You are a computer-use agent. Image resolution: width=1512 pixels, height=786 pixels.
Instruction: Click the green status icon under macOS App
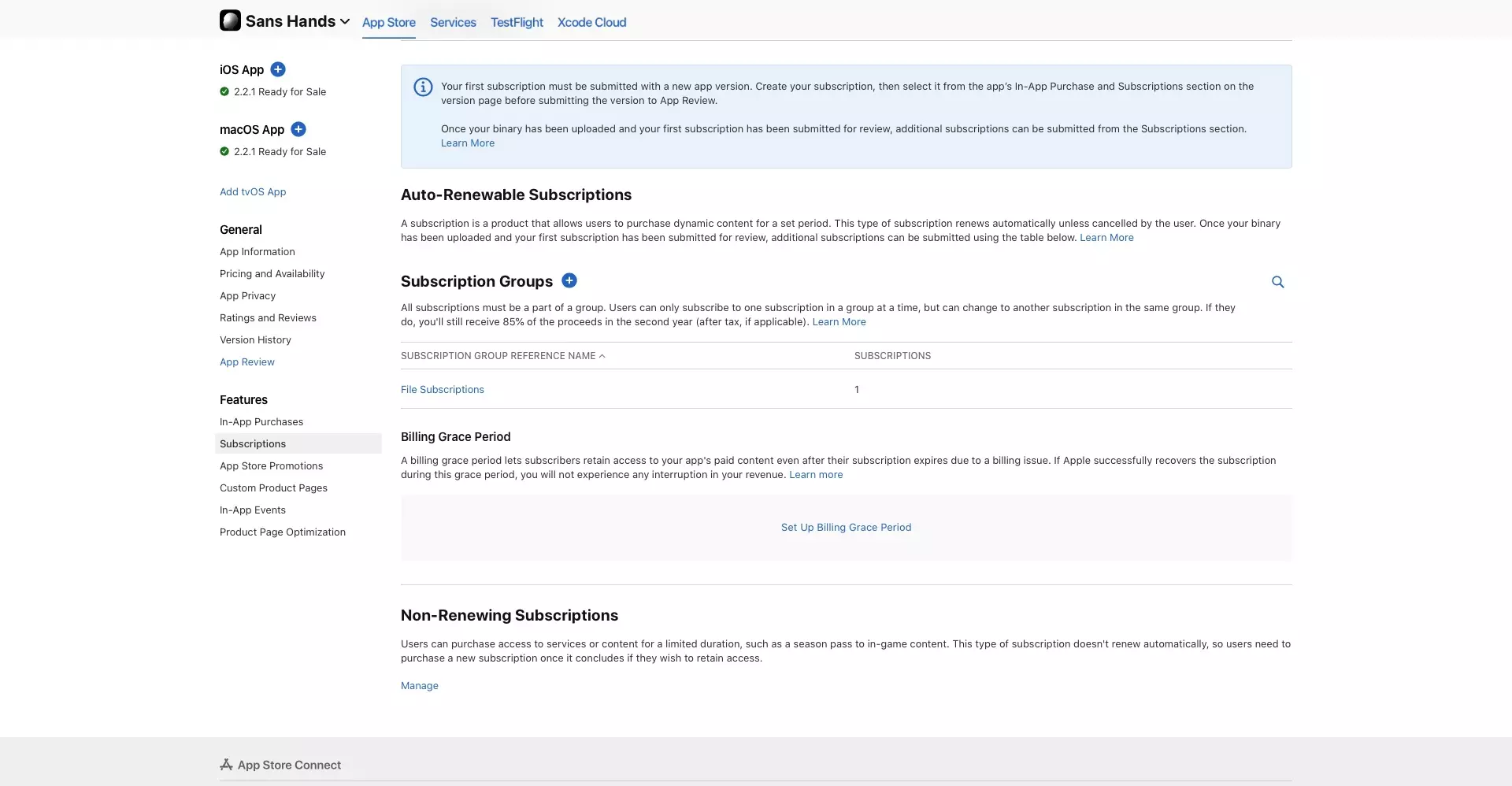point(224,151)
